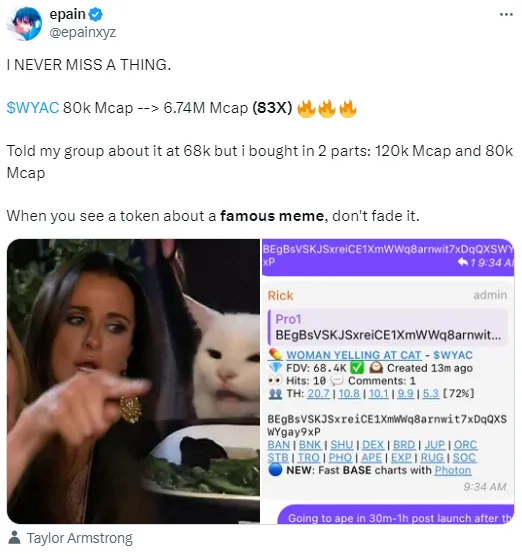
Task: Open the Telegram screenshot image
Action: 388,381
